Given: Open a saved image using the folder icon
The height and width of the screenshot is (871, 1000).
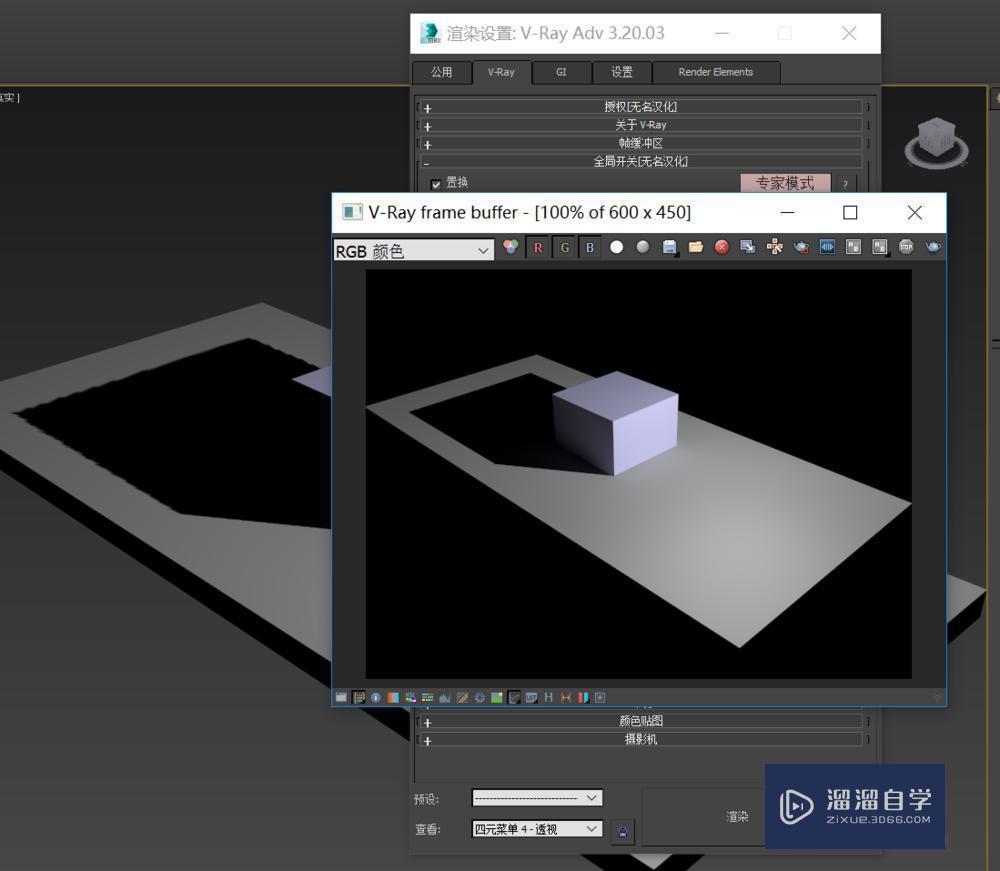Looking at the screenshot, I should [696, 247].
